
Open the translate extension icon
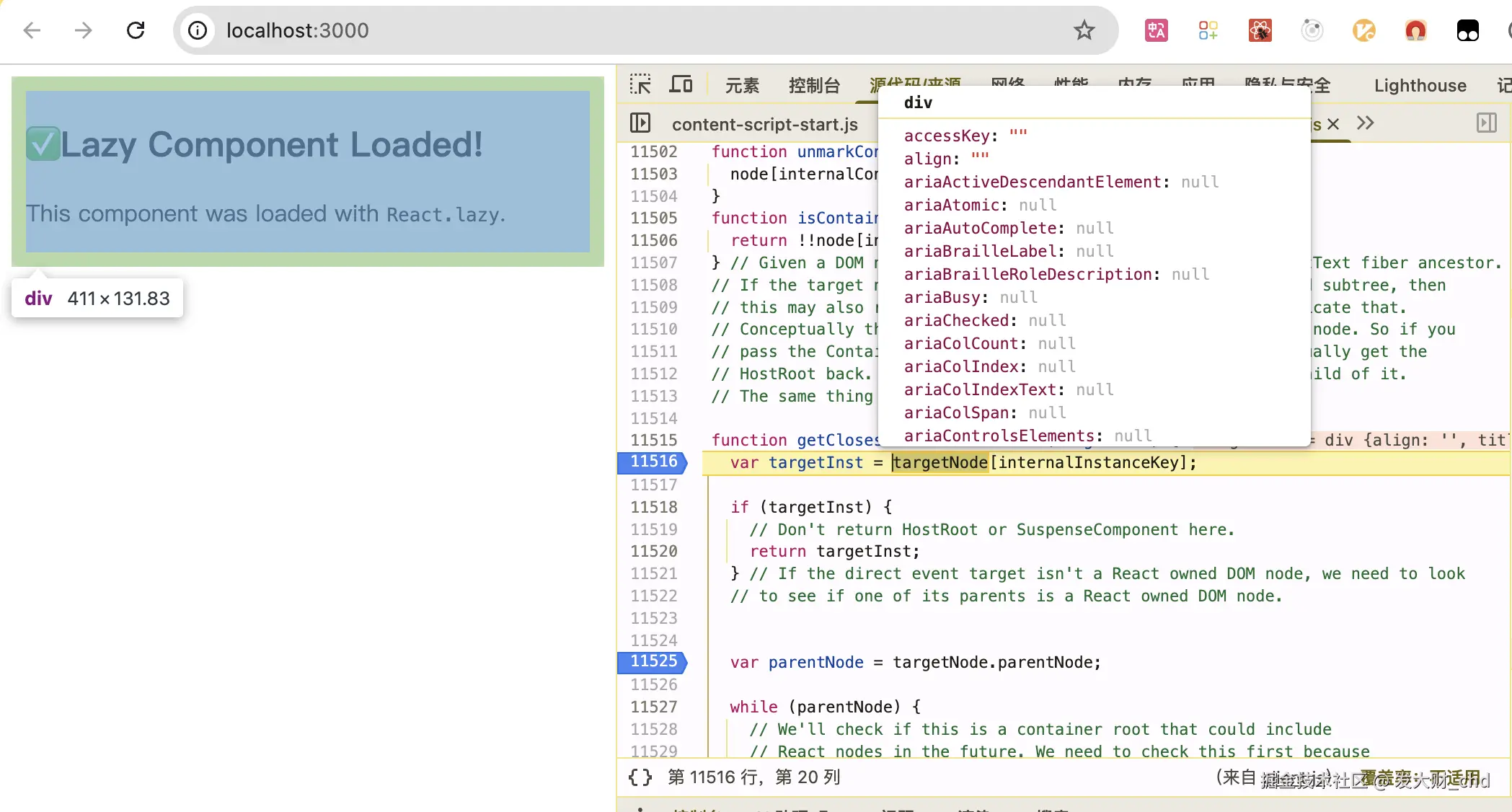1156,30
